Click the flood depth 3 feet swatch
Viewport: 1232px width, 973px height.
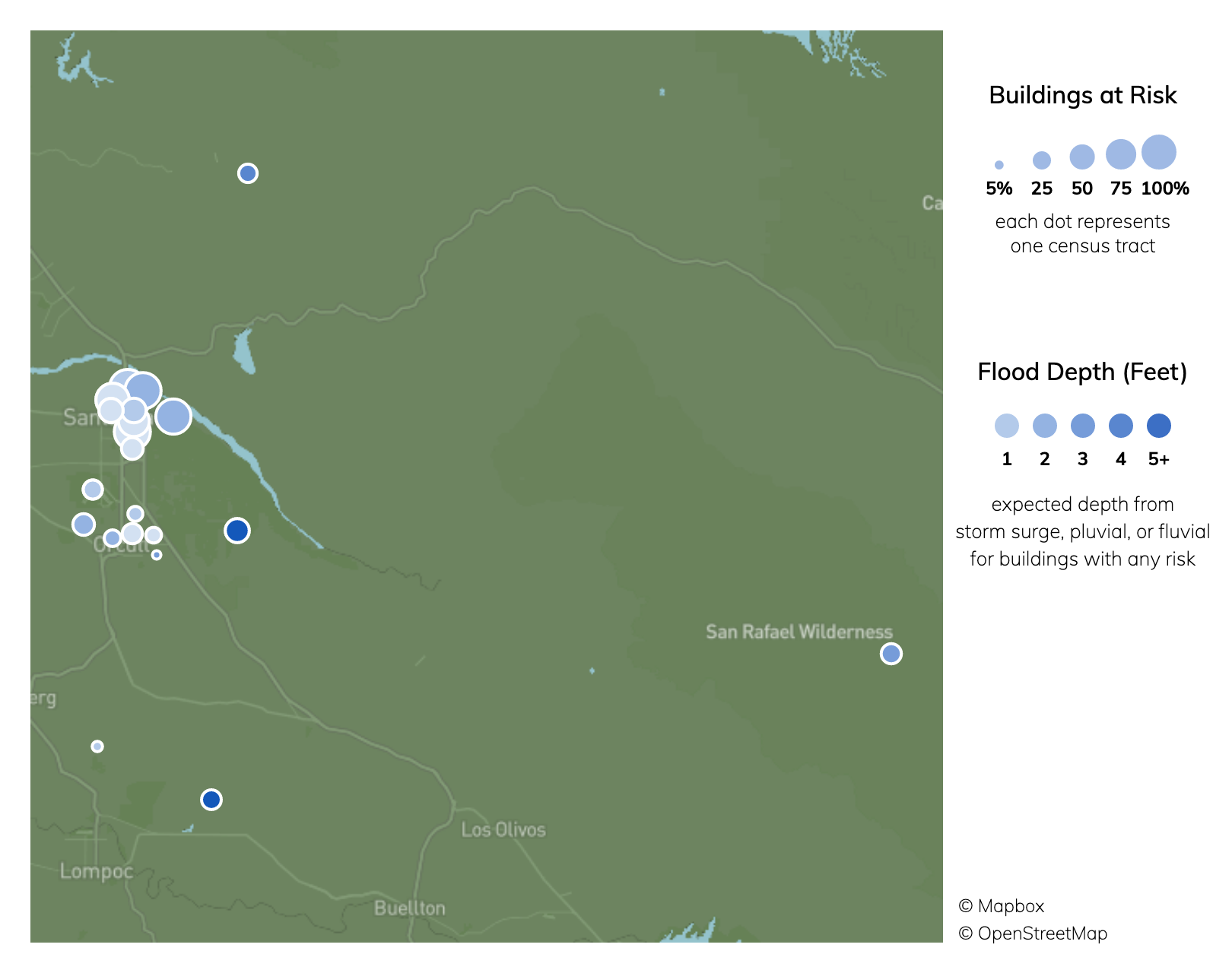pos(1083,426)
